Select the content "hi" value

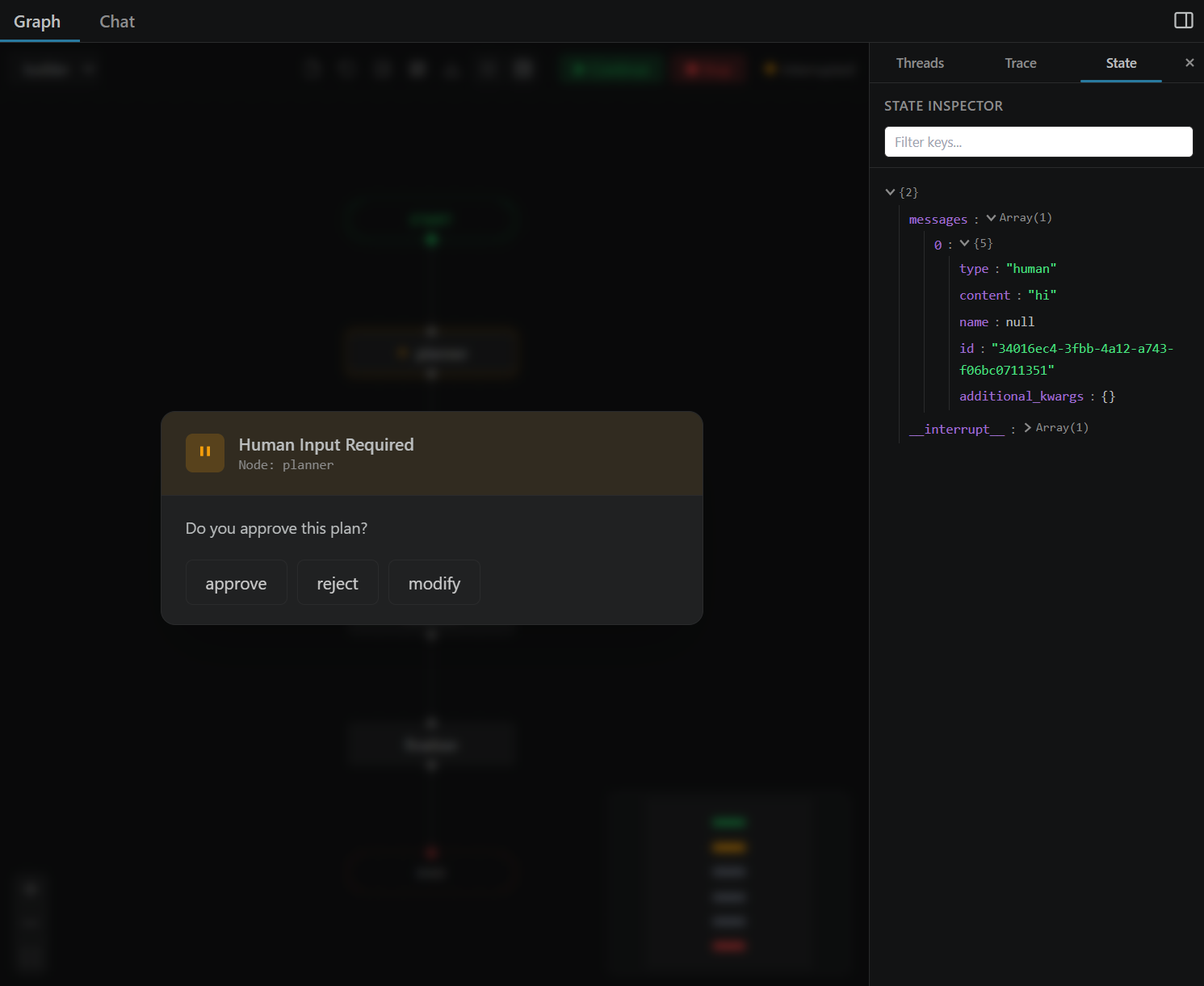click(1042, 296)
